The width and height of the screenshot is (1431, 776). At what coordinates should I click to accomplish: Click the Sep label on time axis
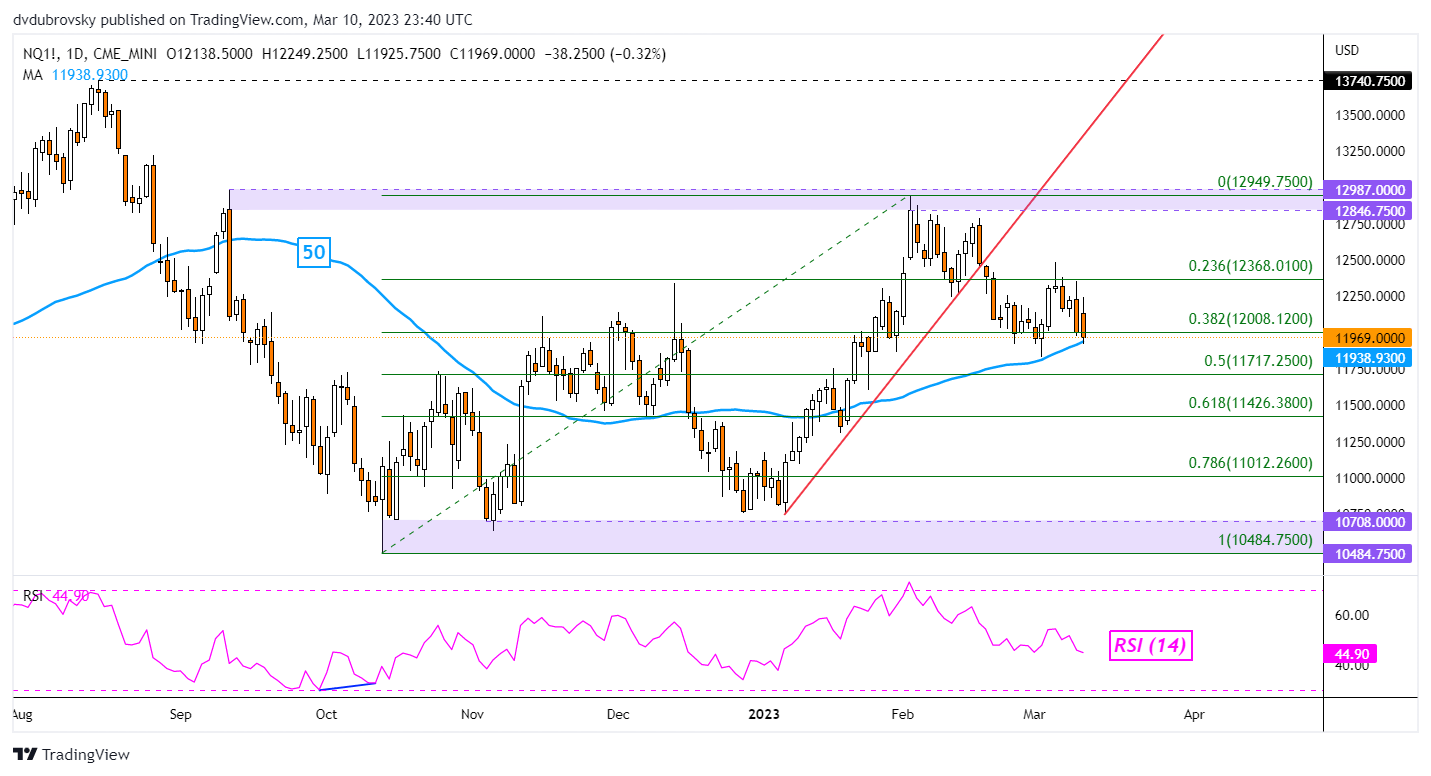click(181, 715)
